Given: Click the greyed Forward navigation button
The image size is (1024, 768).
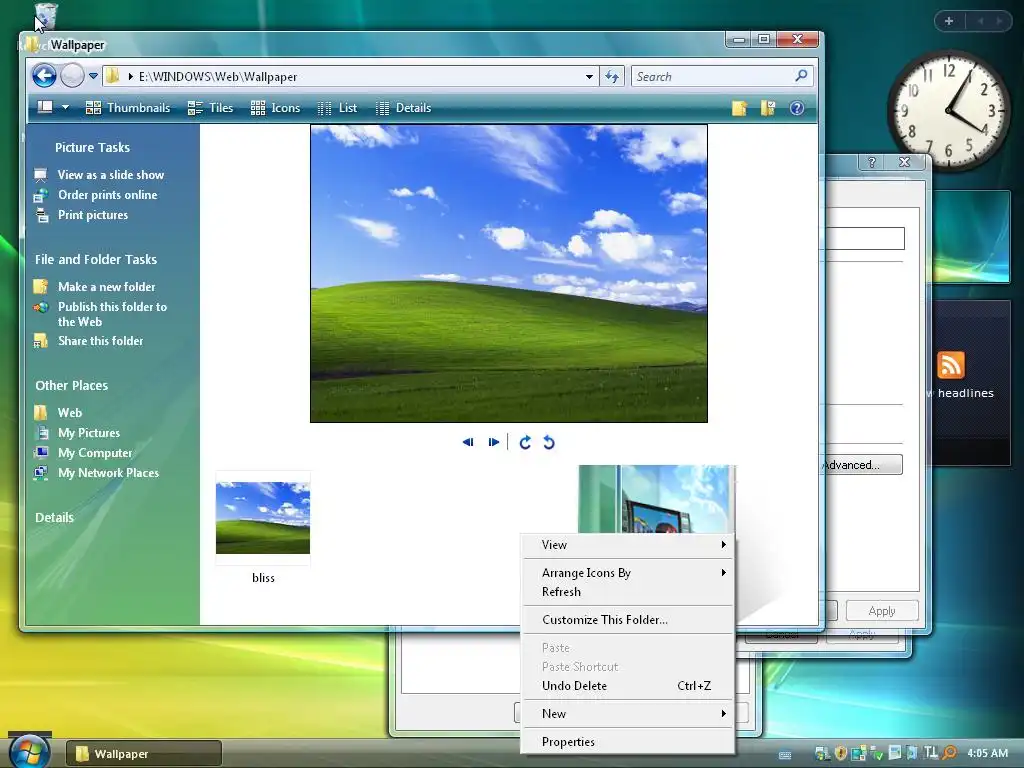Looking at the screenshot, I should (x=72, y=76).
